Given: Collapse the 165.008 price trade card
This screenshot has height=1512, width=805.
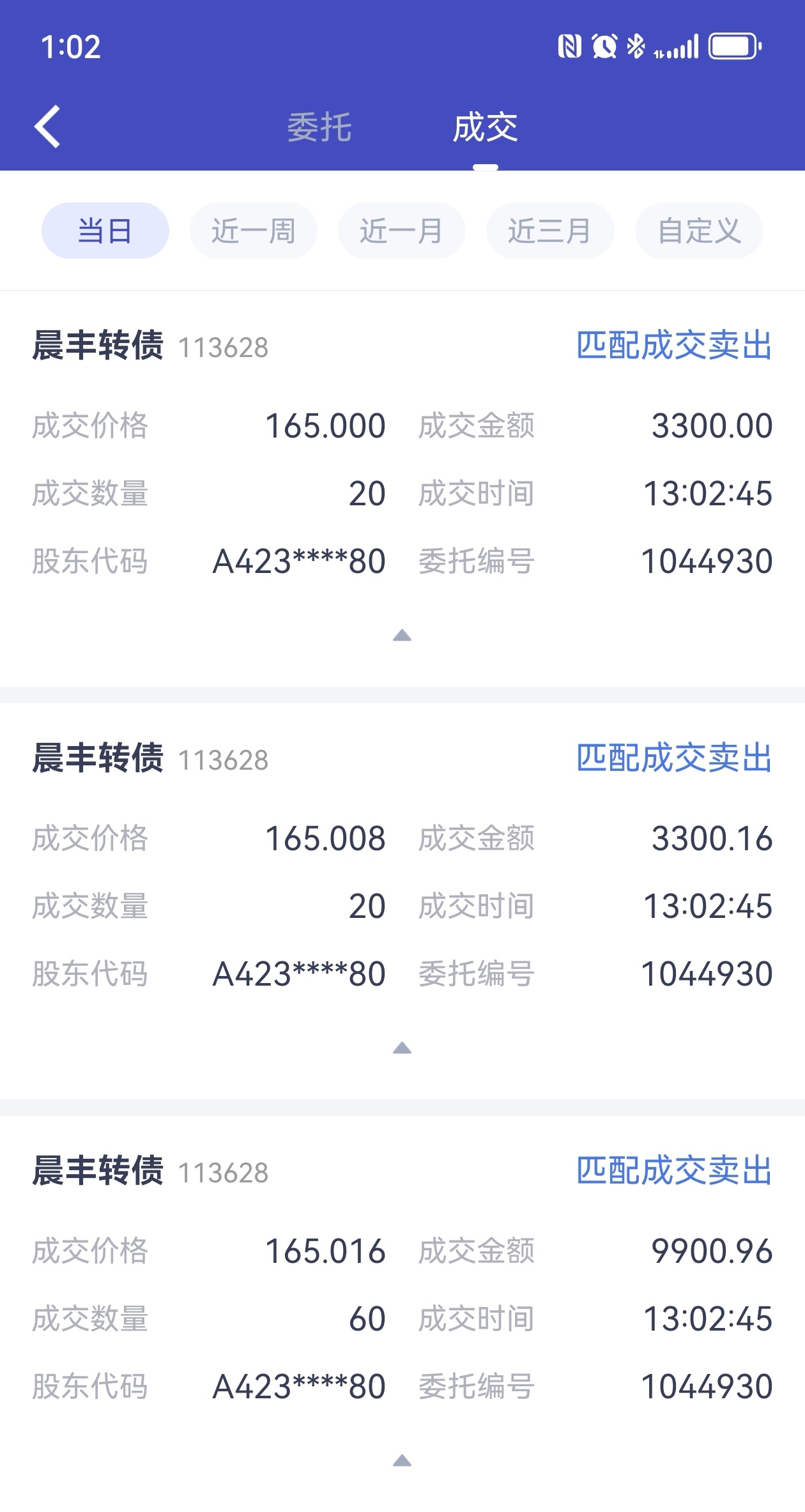Looking at the screenshot, I should pyautogui.click(x=402, y=1048).
